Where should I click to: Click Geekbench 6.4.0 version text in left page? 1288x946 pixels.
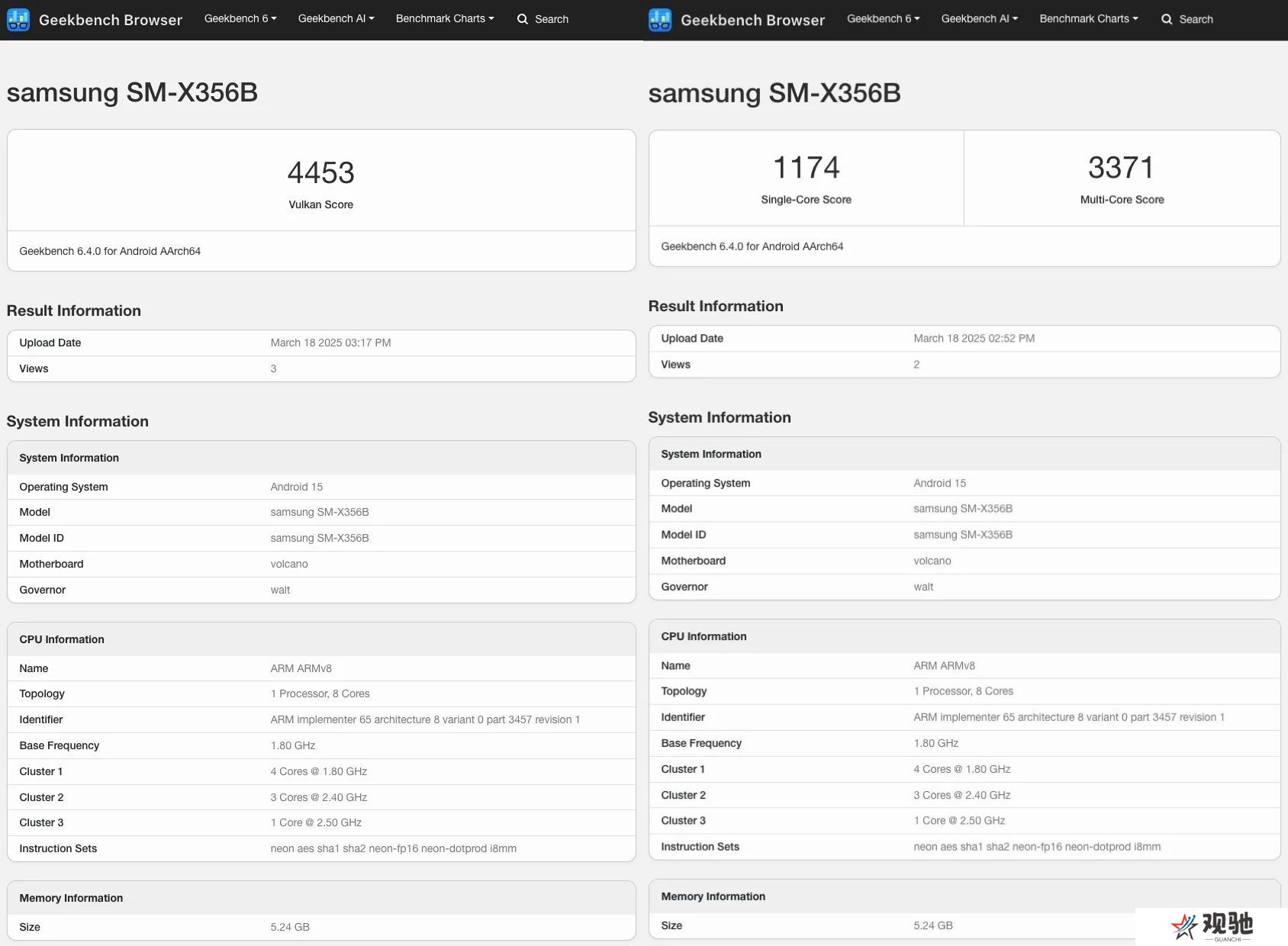click(x=110, y=251)
